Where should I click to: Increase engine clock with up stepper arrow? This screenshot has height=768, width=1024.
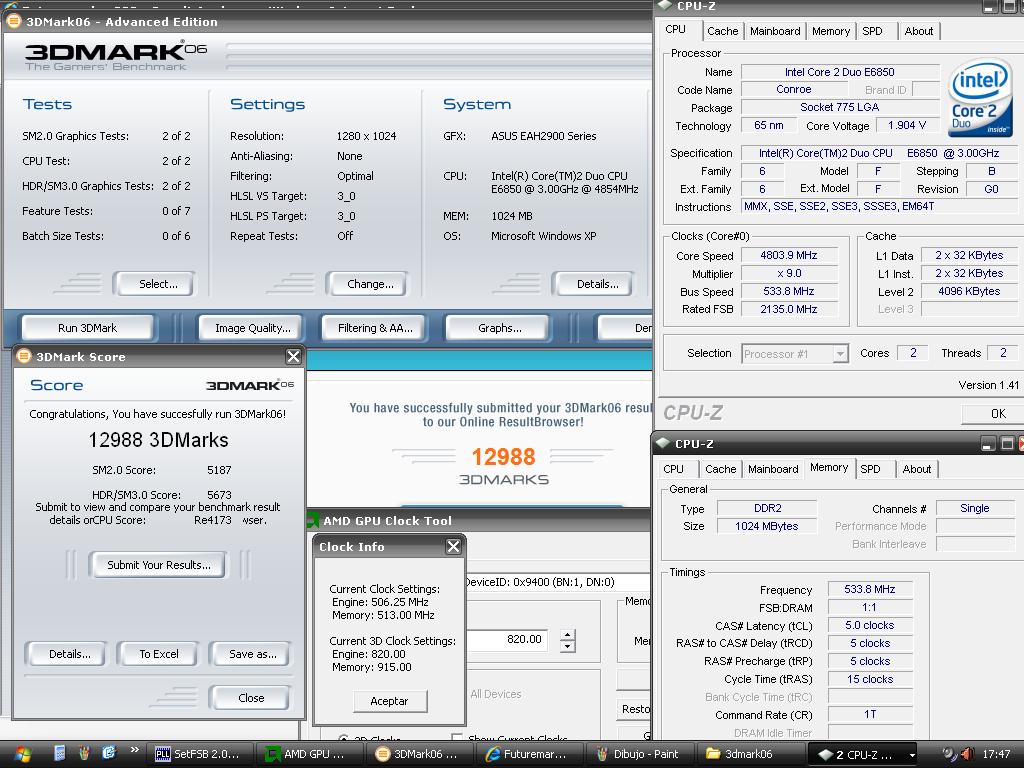point(568,634)
